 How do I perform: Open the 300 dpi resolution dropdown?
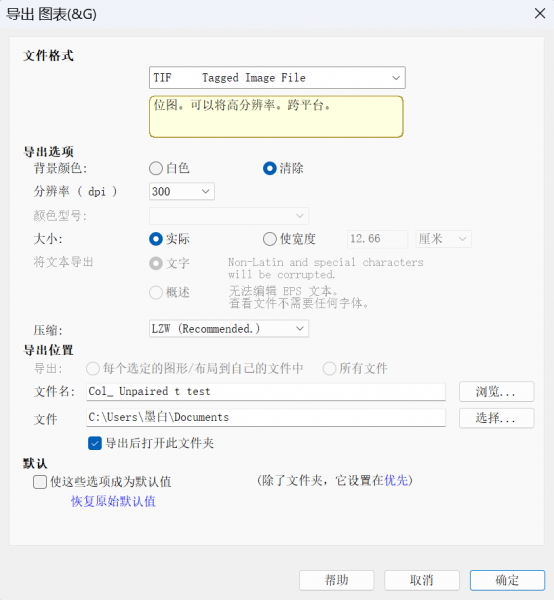click(x=182, y=191)
